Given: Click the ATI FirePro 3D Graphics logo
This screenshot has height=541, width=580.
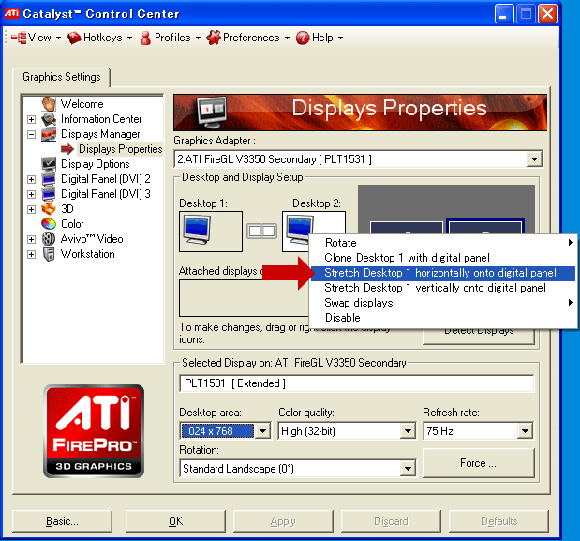Looking at the screenshot, I should tap(94, 430).
